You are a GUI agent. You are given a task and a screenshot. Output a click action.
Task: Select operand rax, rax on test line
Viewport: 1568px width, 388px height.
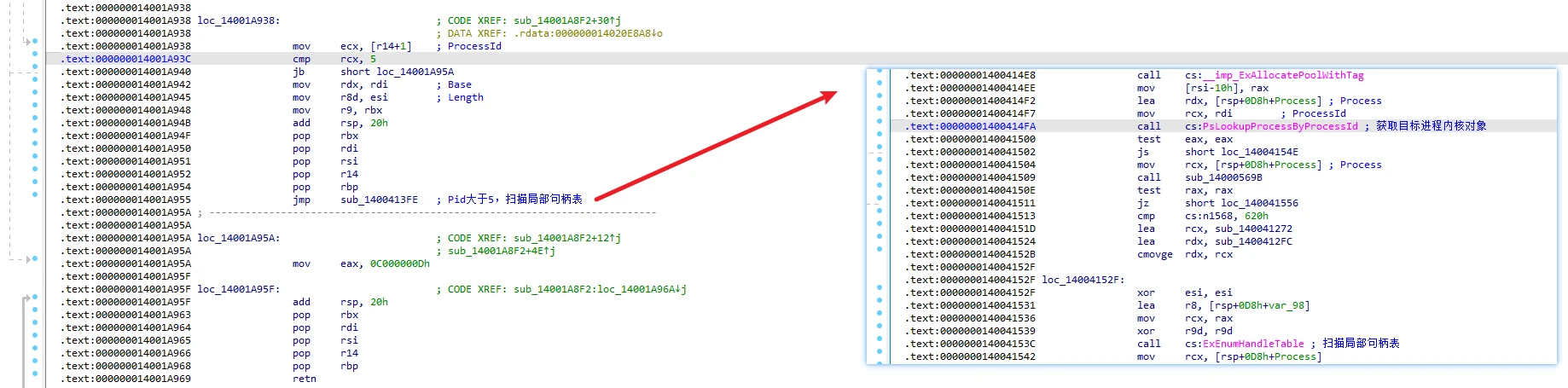click(1209, 190)
